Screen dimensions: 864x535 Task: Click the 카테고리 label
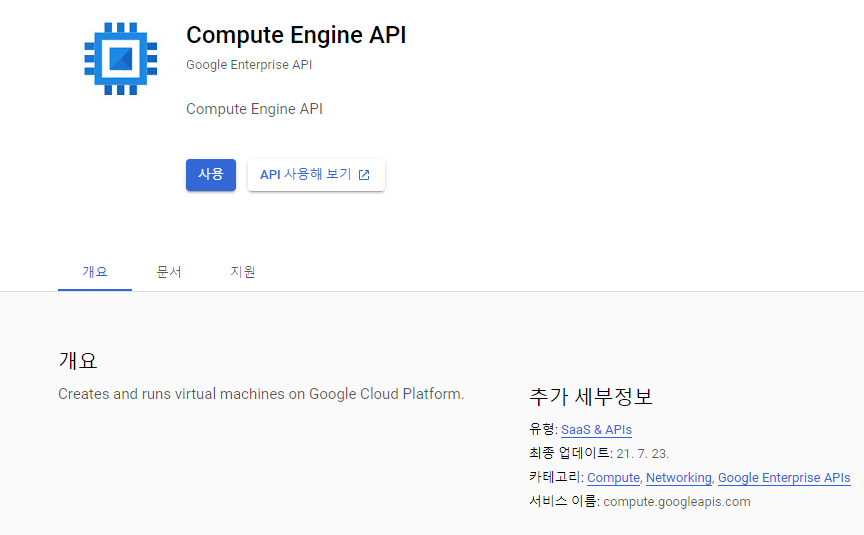point(556,477)
